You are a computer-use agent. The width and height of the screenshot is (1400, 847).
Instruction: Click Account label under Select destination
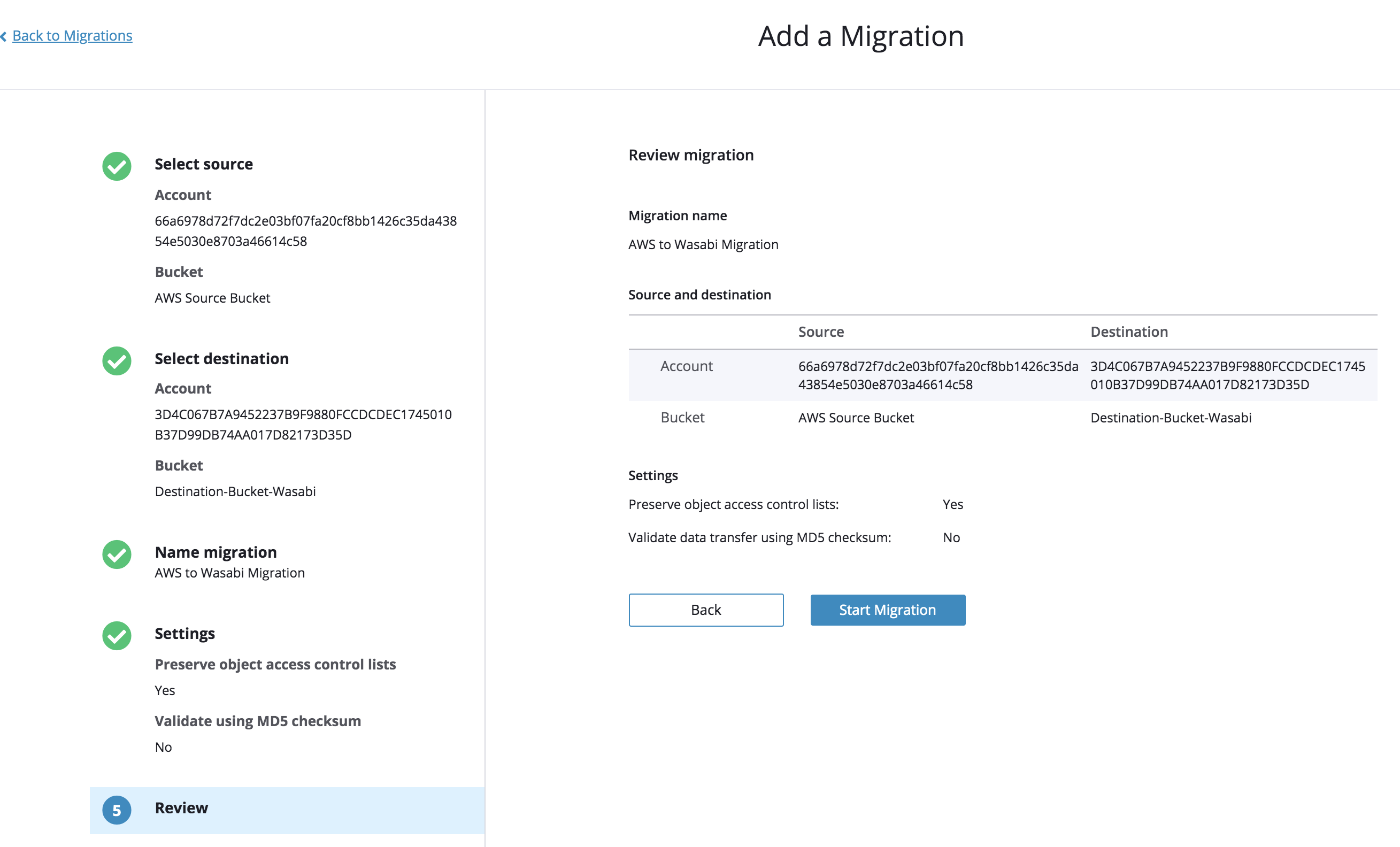pos(182,389)
